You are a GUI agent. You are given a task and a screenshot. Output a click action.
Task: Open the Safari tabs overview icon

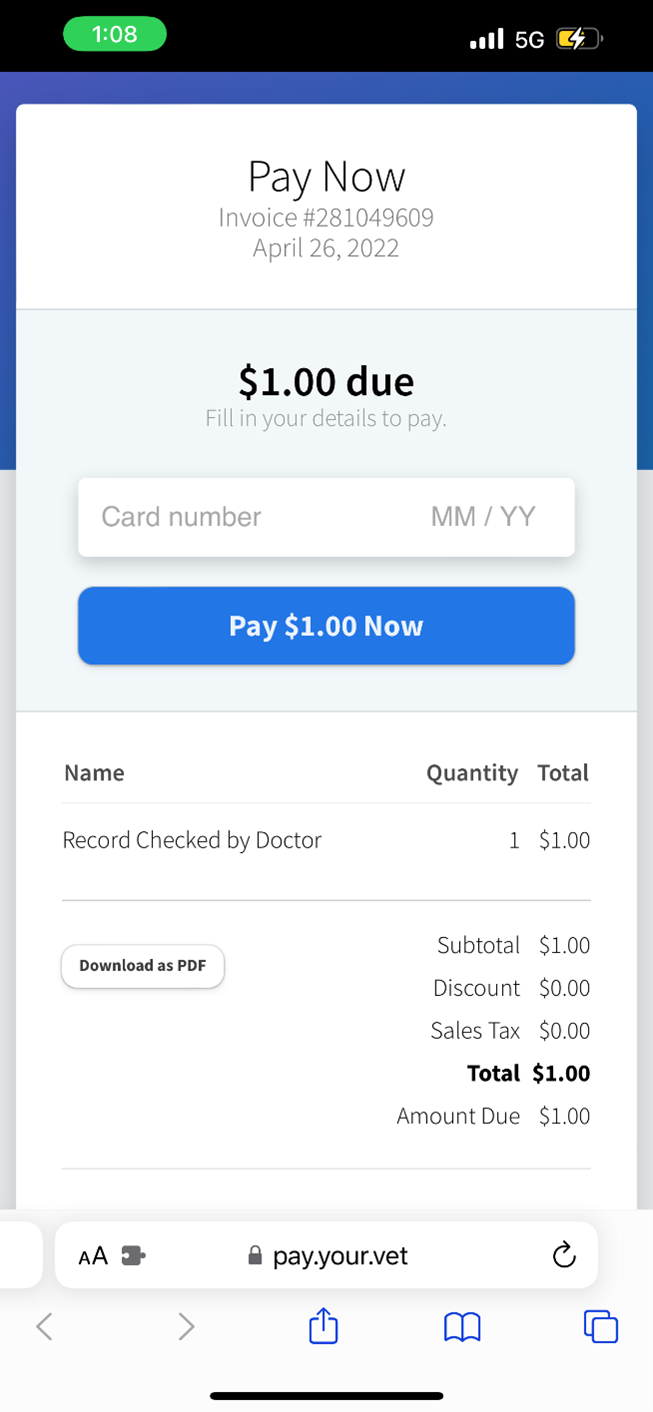point(600,1326)
